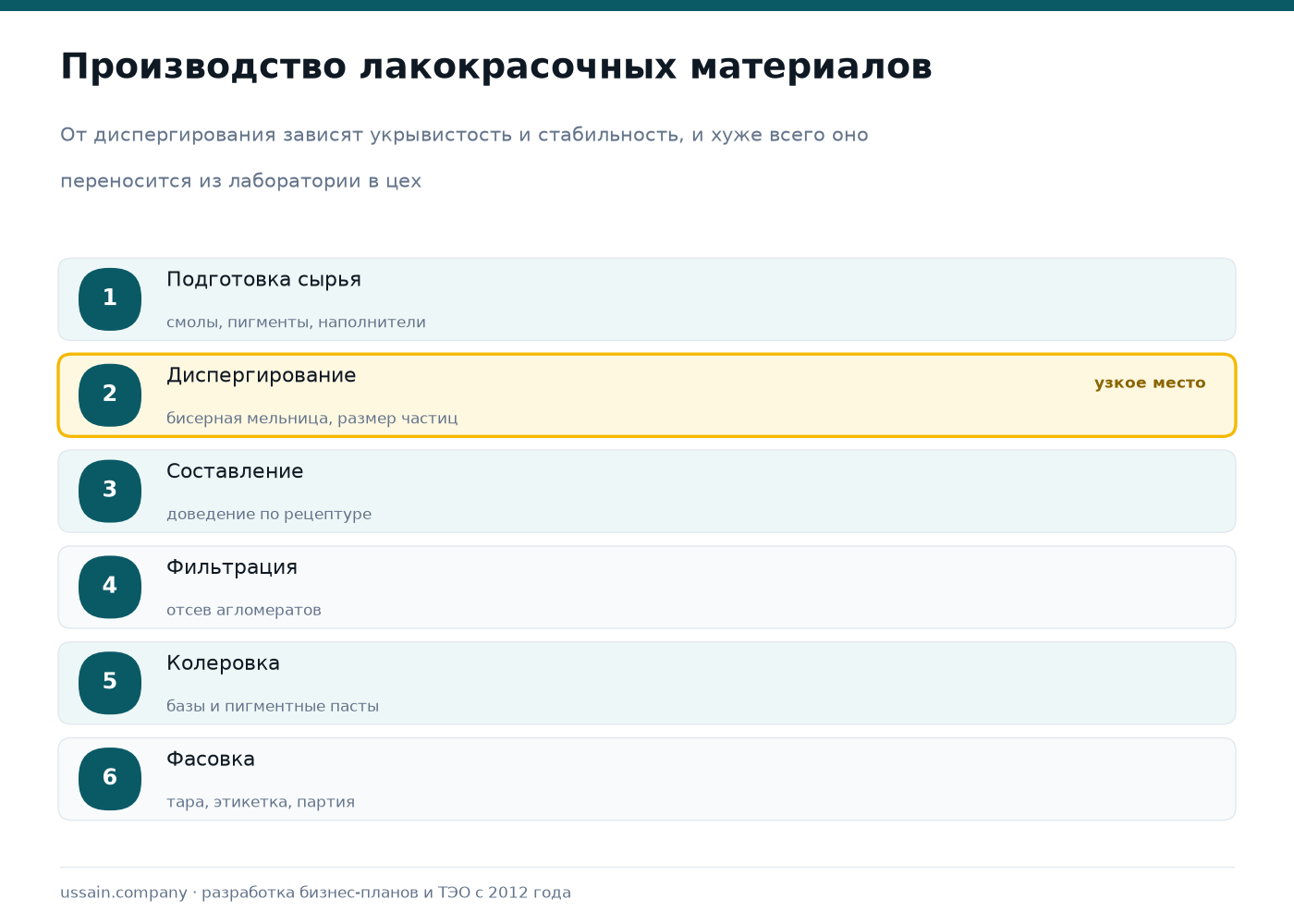Select the text "смолы, пигменты, наполнители"
This screenshot has height=924, width=1294.
296,322
